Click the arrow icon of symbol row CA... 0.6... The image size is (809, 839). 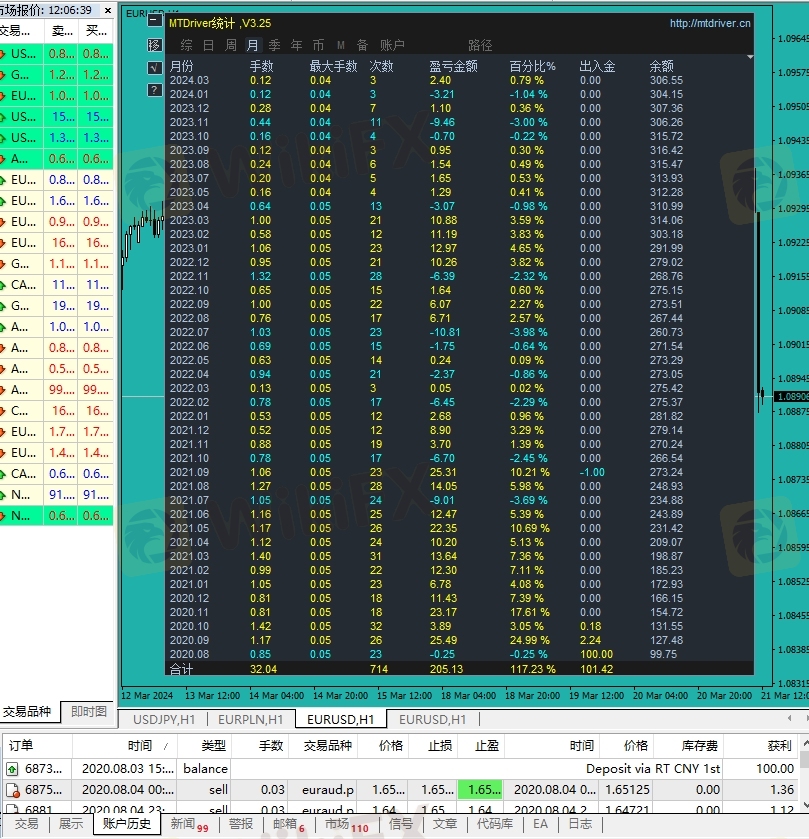click(x=3, y=474)
